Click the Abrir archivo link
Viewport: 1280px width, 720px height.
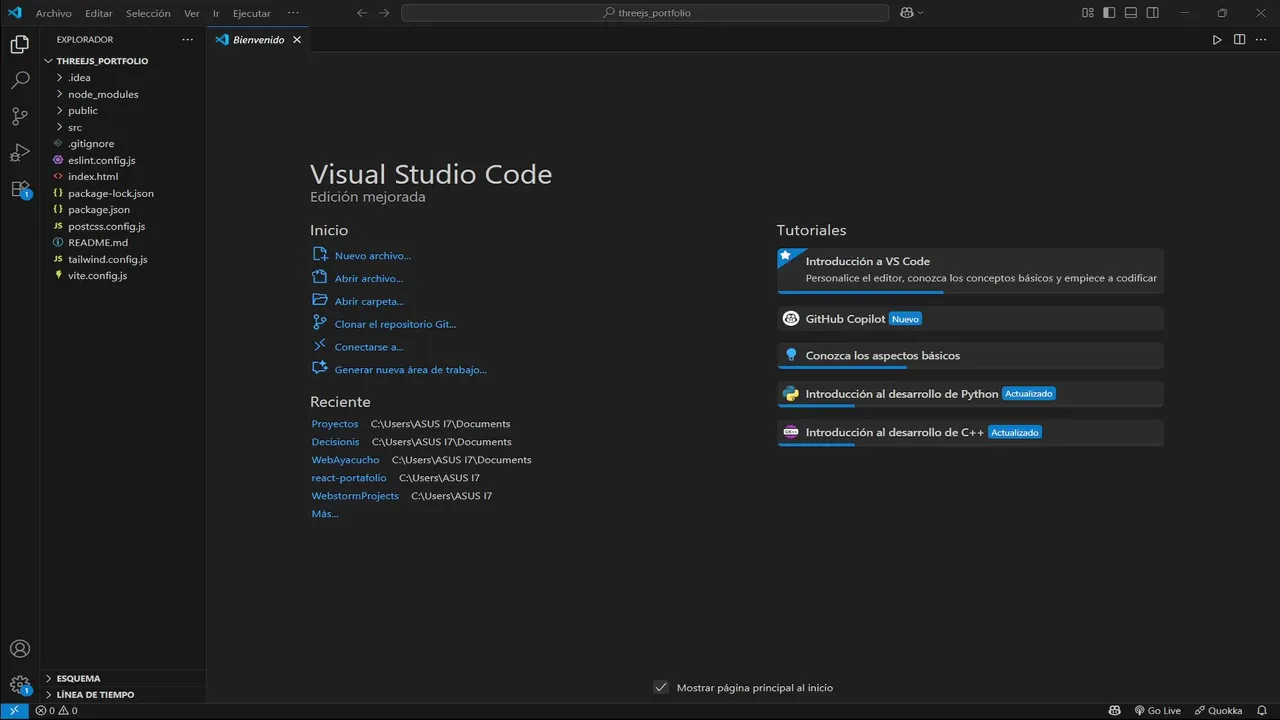pyautogui.click(x=369, y=279)
